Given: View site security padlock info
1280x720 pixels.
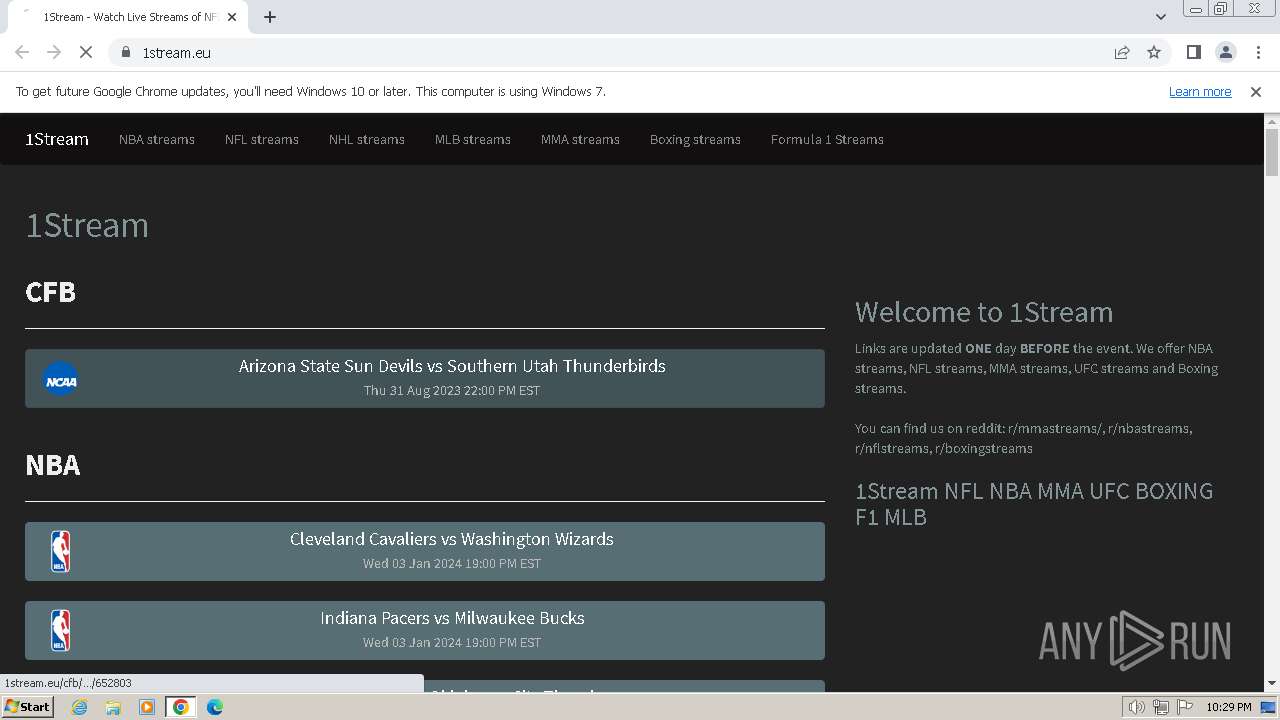Looking at the screenshot, I should (125, 52).
